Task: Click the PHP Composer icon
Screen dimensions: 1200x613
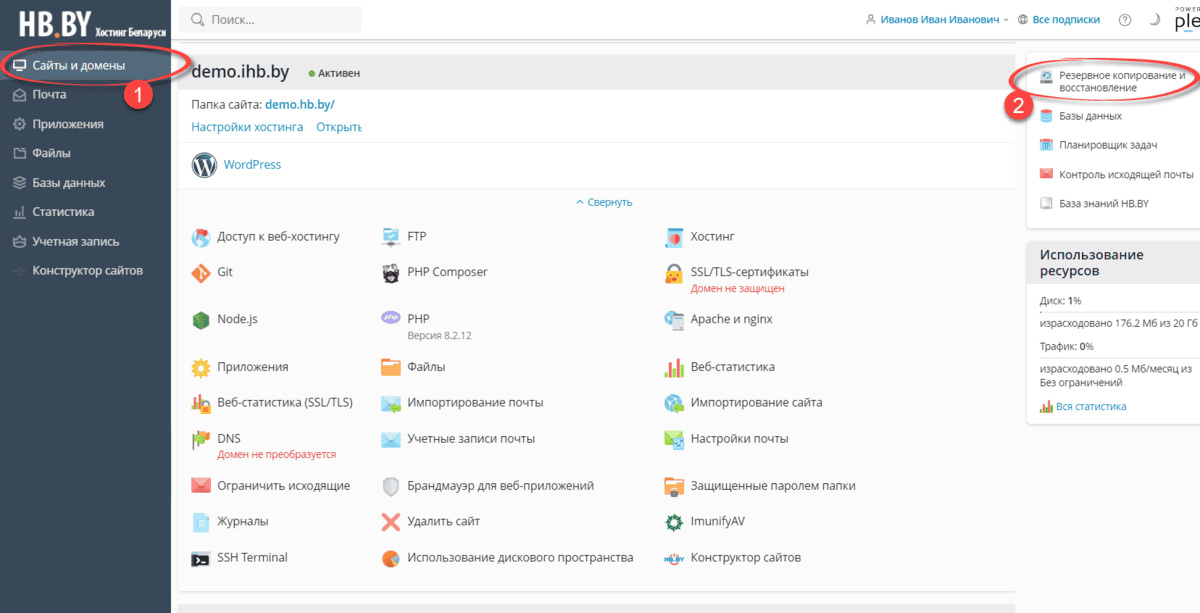Action: (x=391, y=272)
